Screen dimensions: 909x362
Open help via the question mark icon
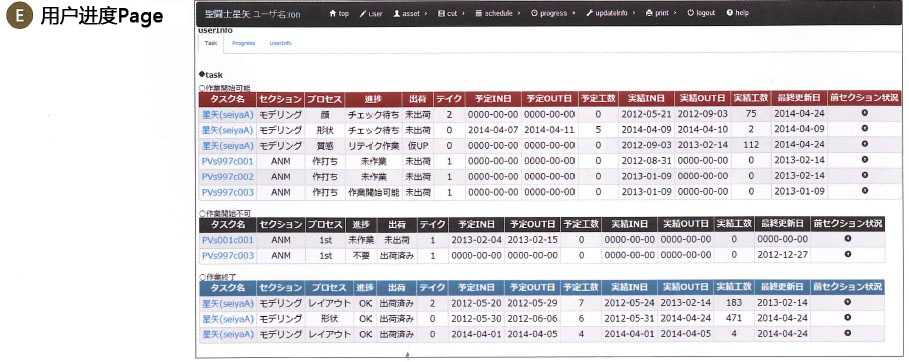click(x=730, y=13)
